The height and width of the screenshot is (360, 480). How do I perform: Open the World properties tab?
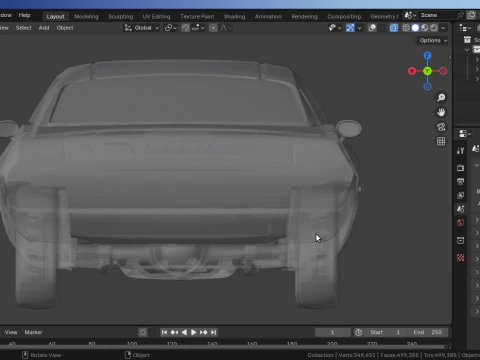tap(461, 222)
